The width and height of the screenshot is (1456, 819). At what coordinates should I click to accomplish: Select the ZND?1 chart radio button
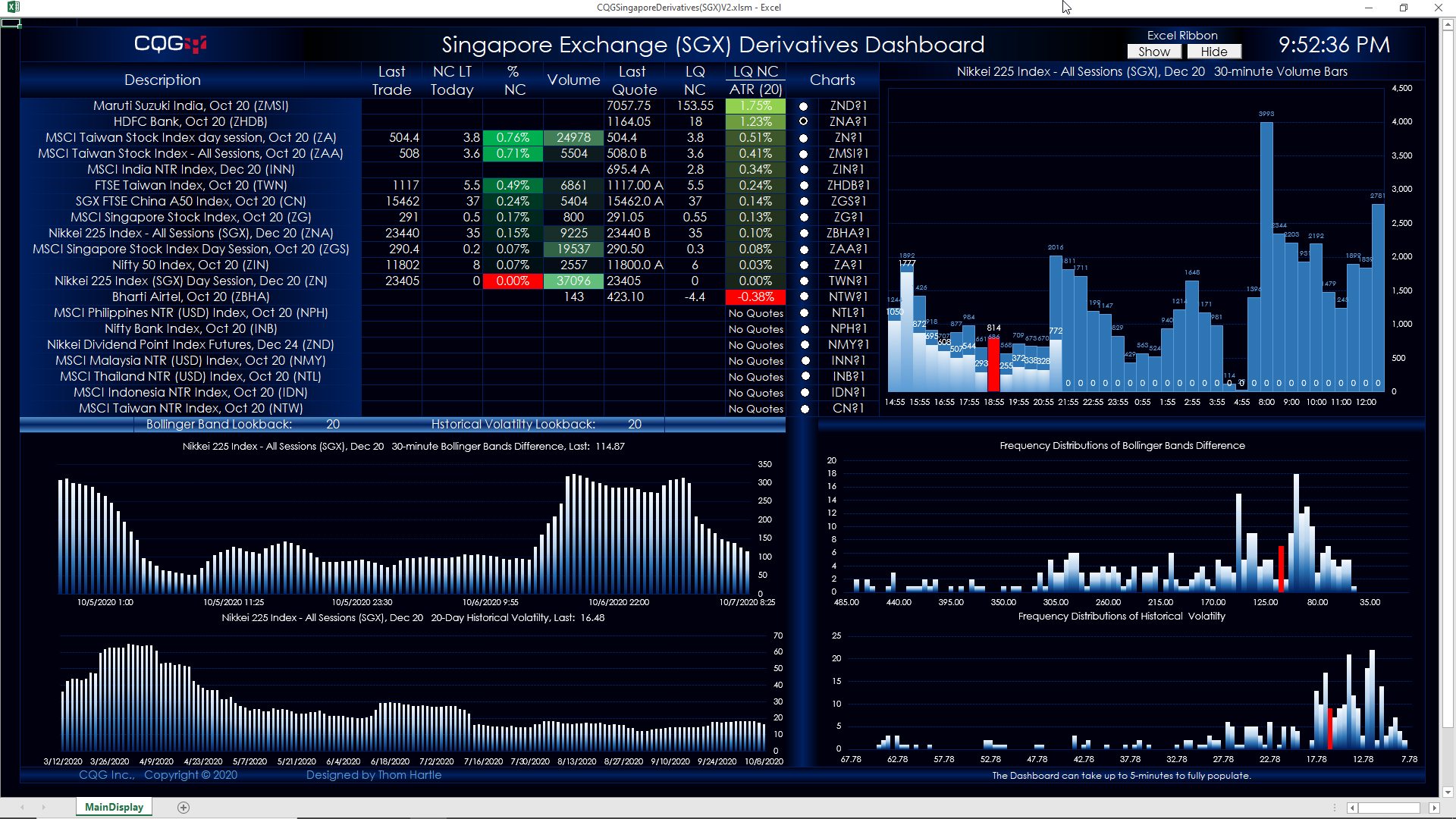[x=803, y=106]
